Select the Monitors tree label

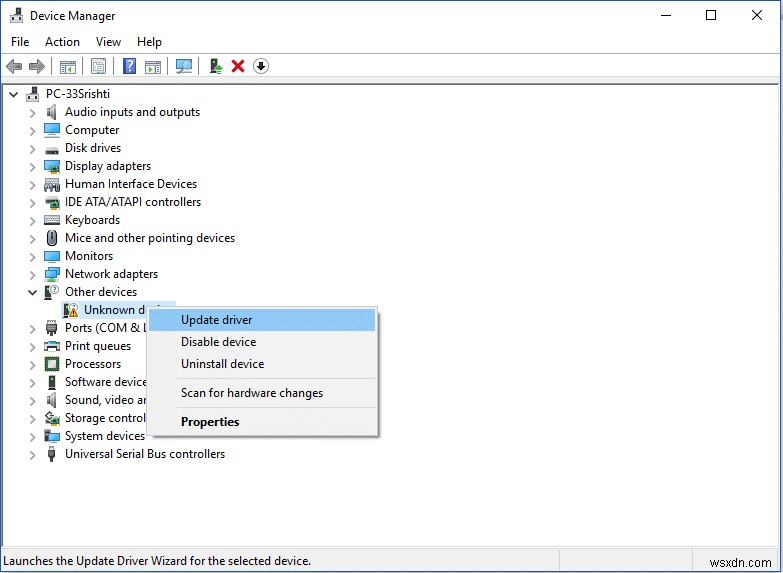89,256
